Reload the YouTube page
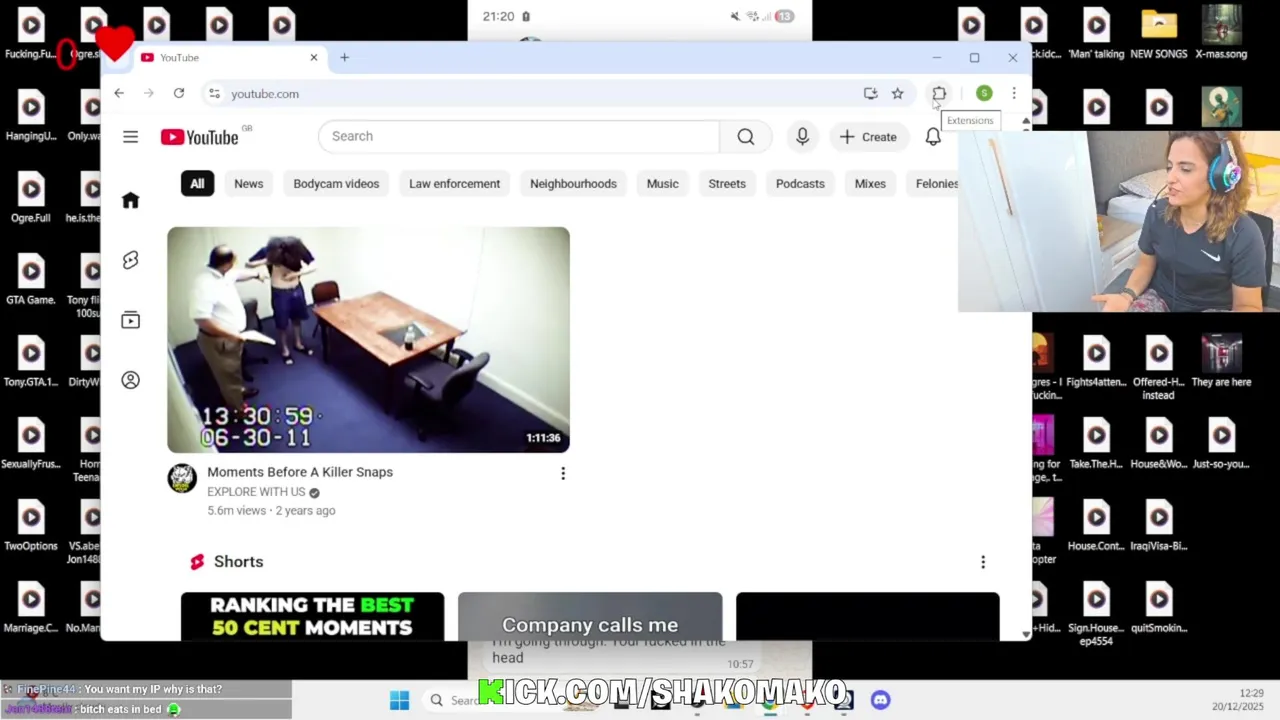 tap(179, 93)
